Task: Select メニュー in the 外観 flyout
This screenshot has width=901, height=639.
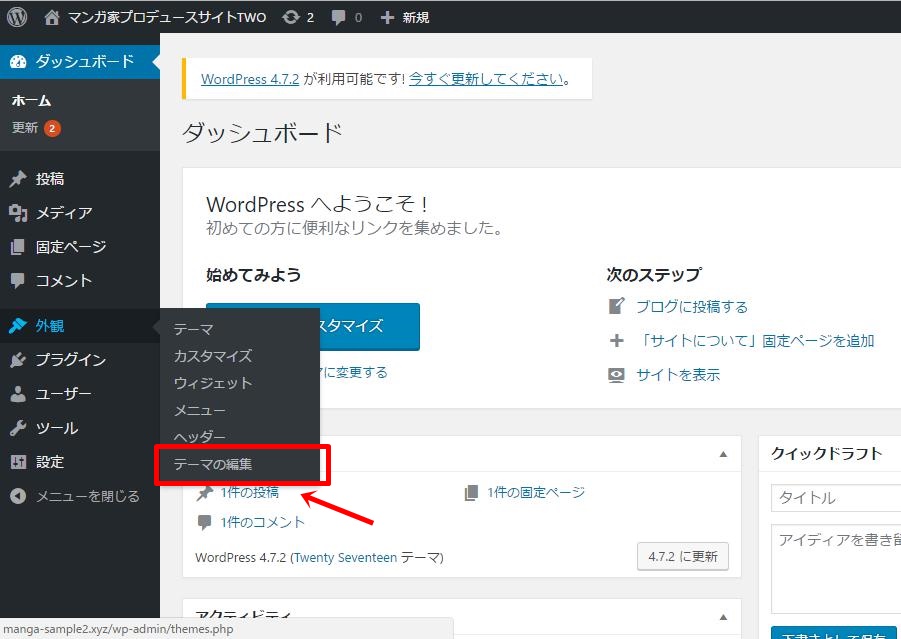Action: point(199,410)
